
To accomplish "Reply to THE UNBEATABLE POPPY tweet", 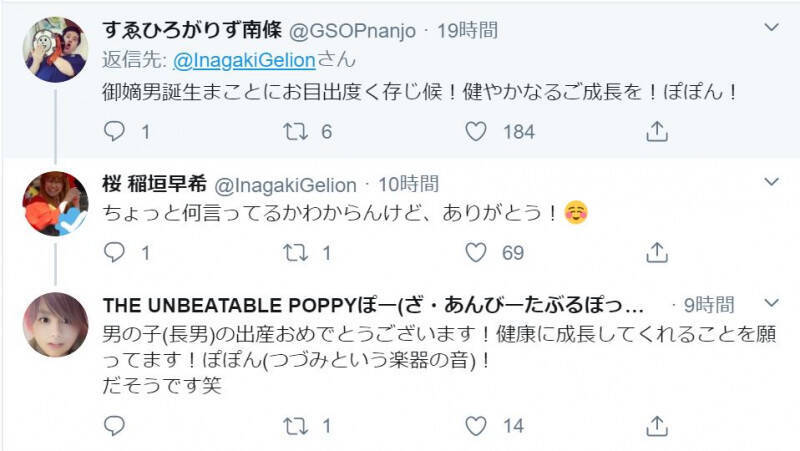I will coord(115,426).
